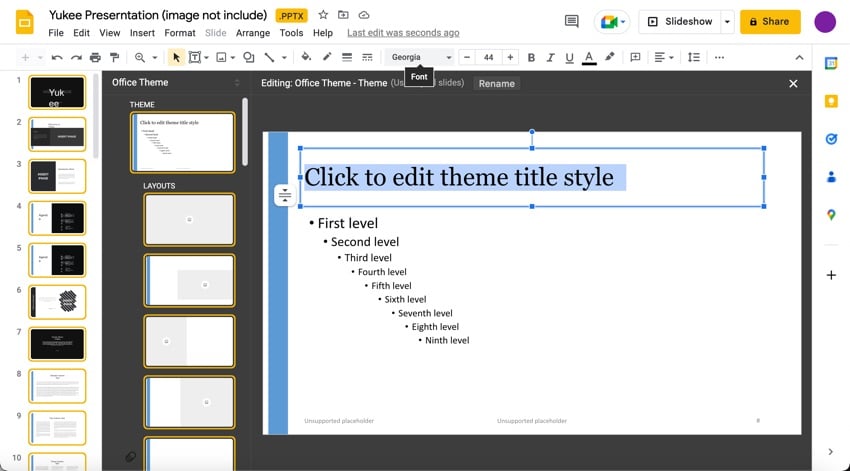Image resolution: width=850 pixels, height=471 pixels.
Task: Open the Fill color bucket
Action: [306, 58]
